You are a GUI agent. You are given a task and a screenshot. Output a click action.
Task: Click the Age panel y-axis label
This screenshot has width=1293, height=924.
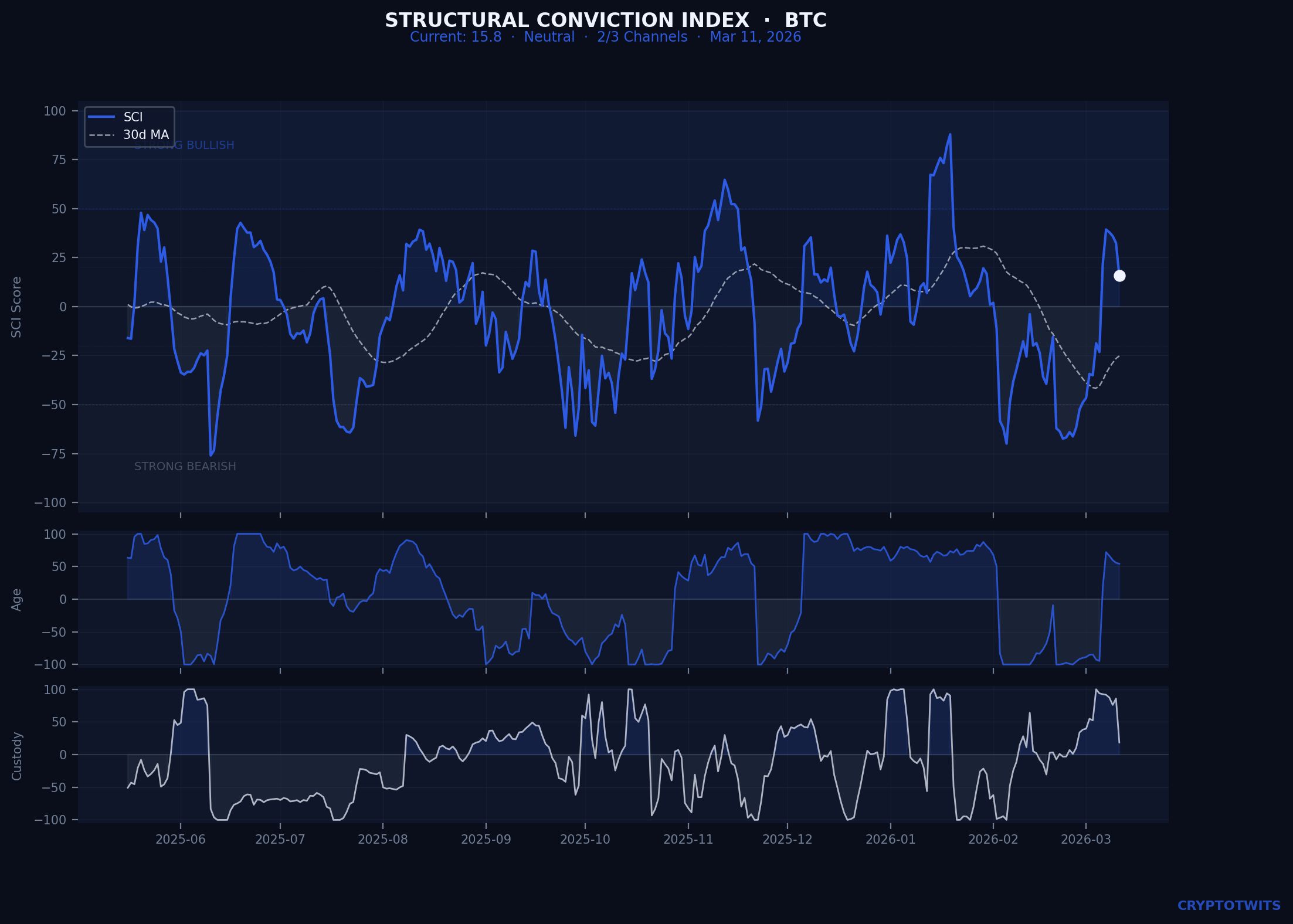[16, 599]
